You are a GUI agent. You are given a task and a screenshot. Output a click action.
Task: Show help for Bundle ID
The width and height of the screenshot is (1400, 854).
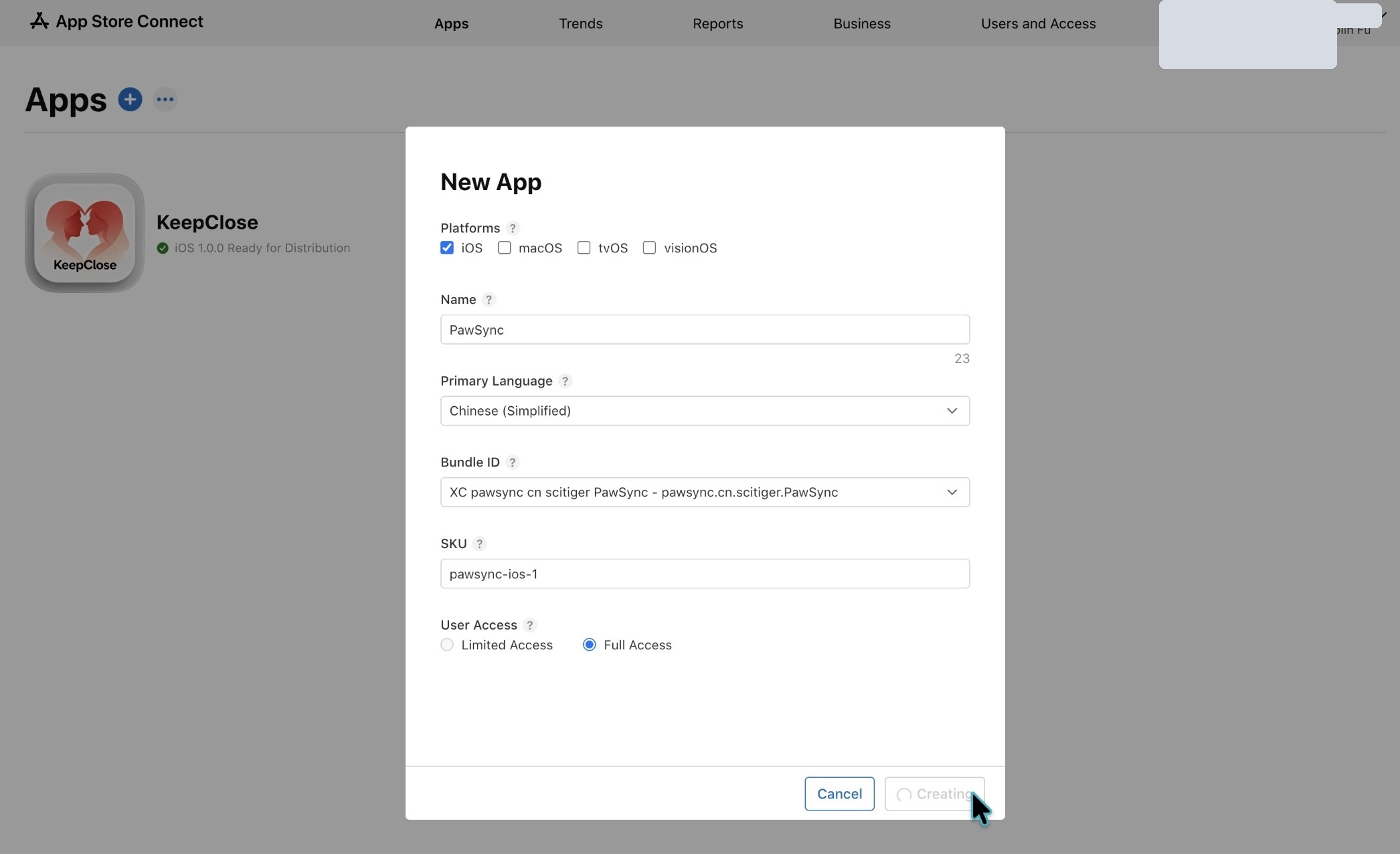512,462
